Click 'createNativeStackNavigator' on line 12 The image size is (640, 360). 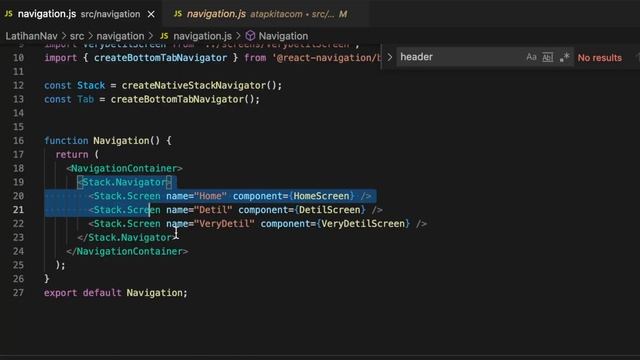point(194,85)
